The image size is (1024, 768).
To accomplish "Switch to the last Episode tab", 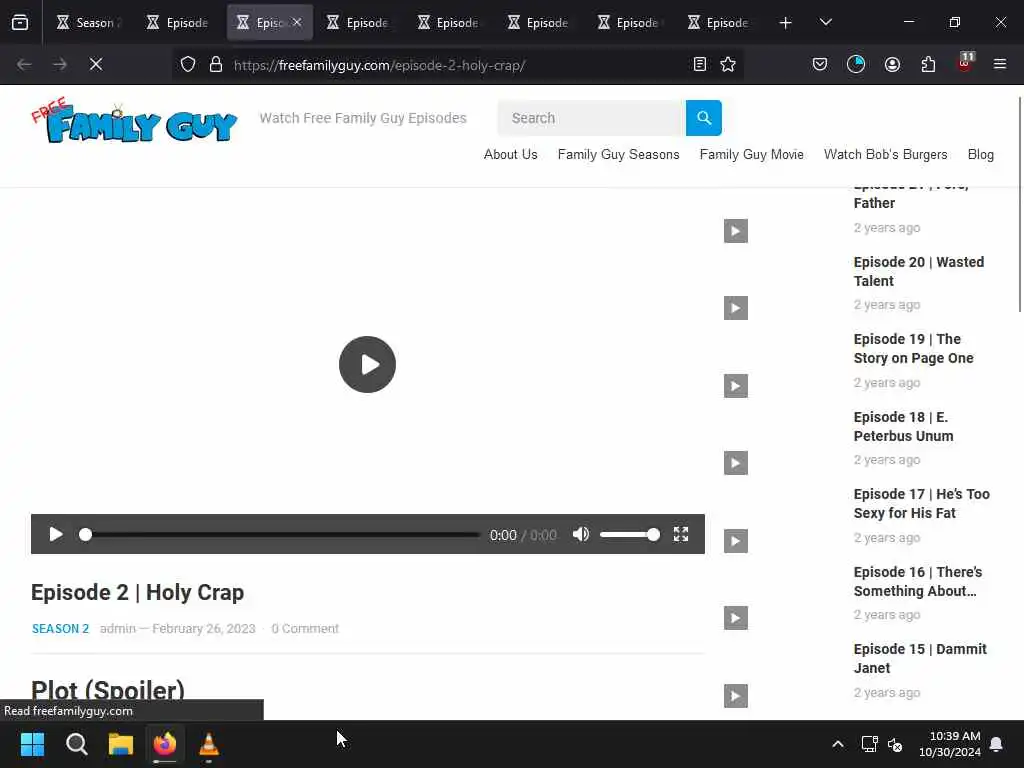I will (718, 23).
